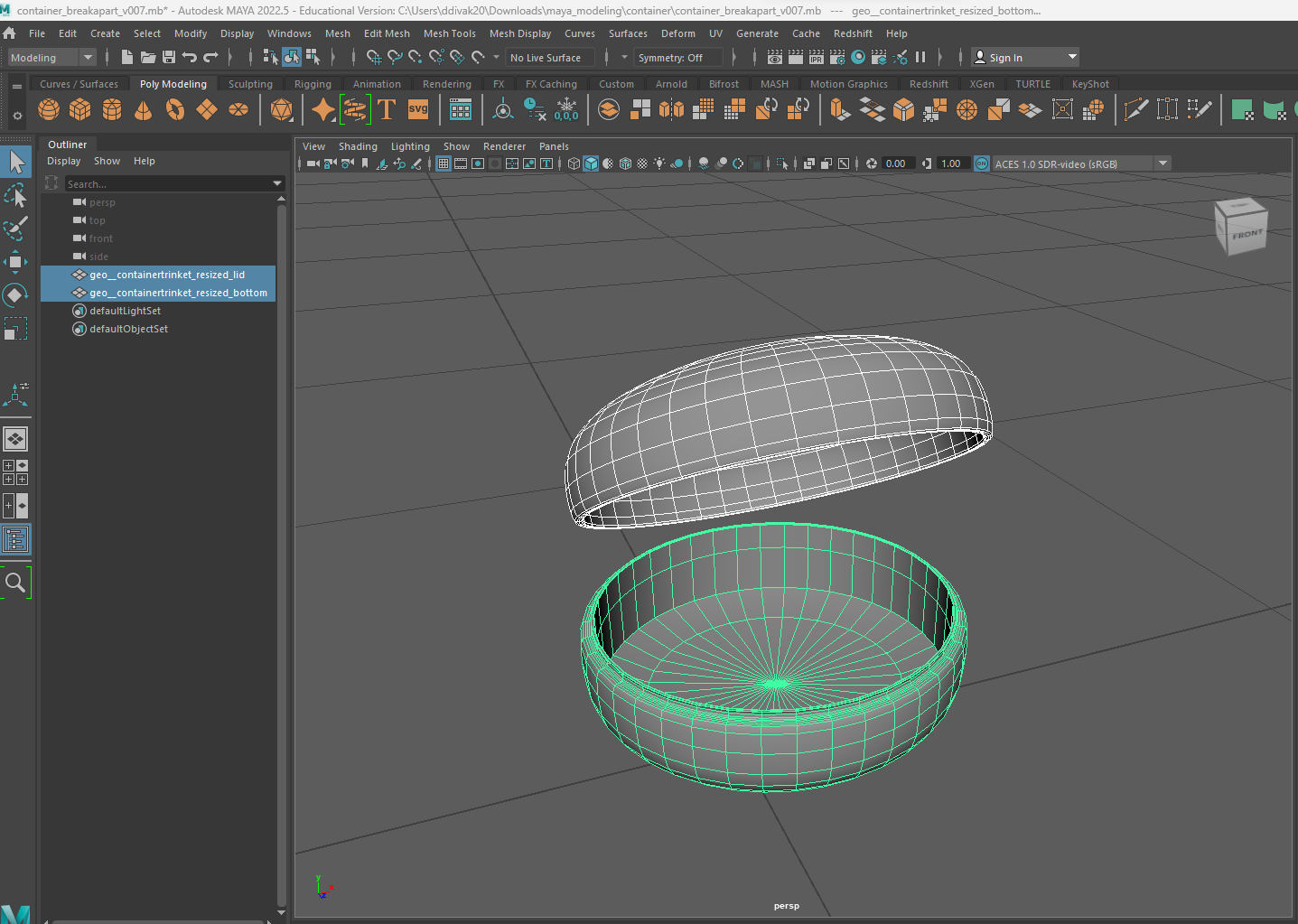Open the Symmetry: Off dropdown
The height and width of the screenshot is (924, 1298).
pyautogui.click(x=679, y=57)
